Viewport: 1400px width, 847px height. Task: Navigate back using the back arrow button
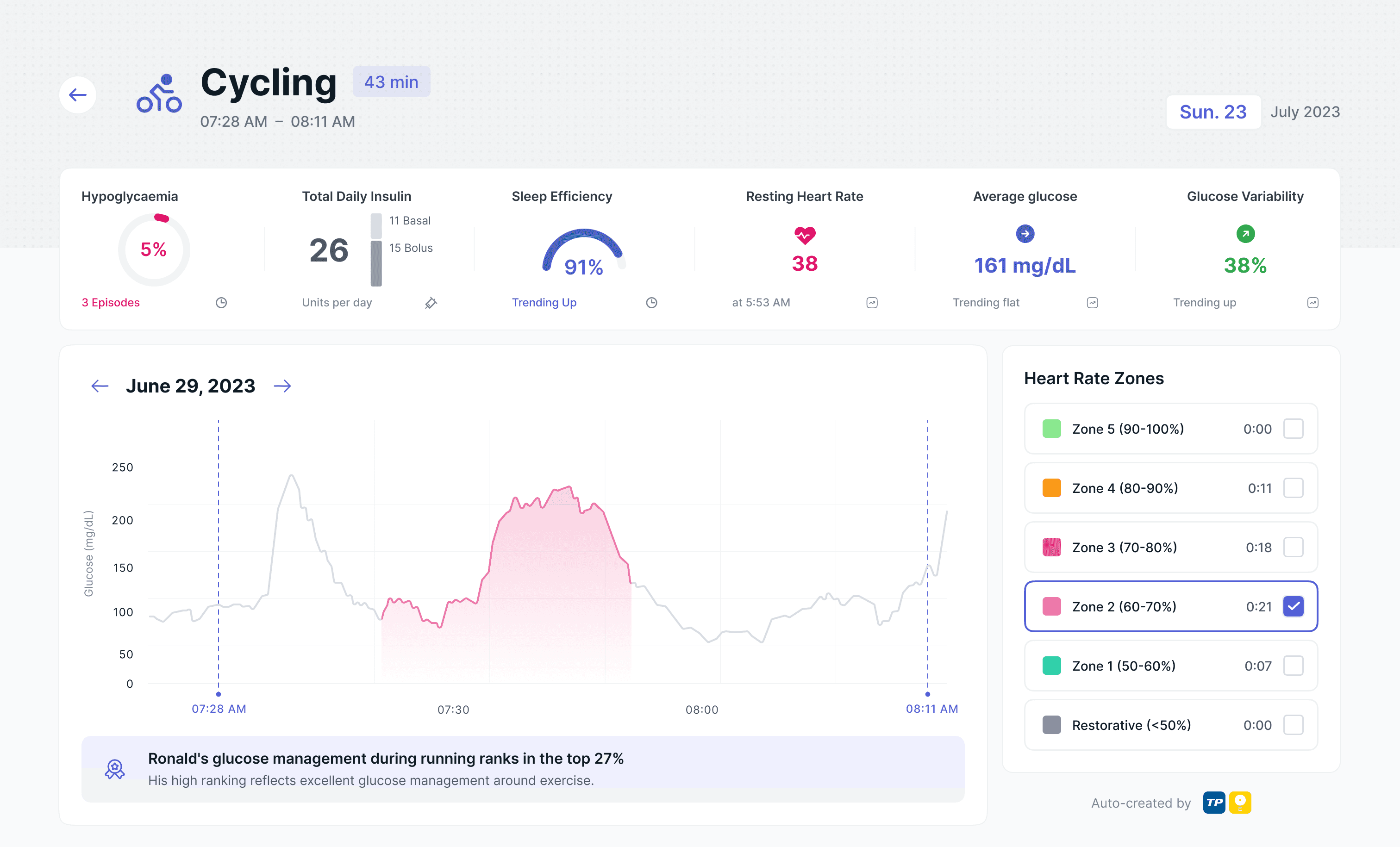pyautogui.click(x=77, y=94)
